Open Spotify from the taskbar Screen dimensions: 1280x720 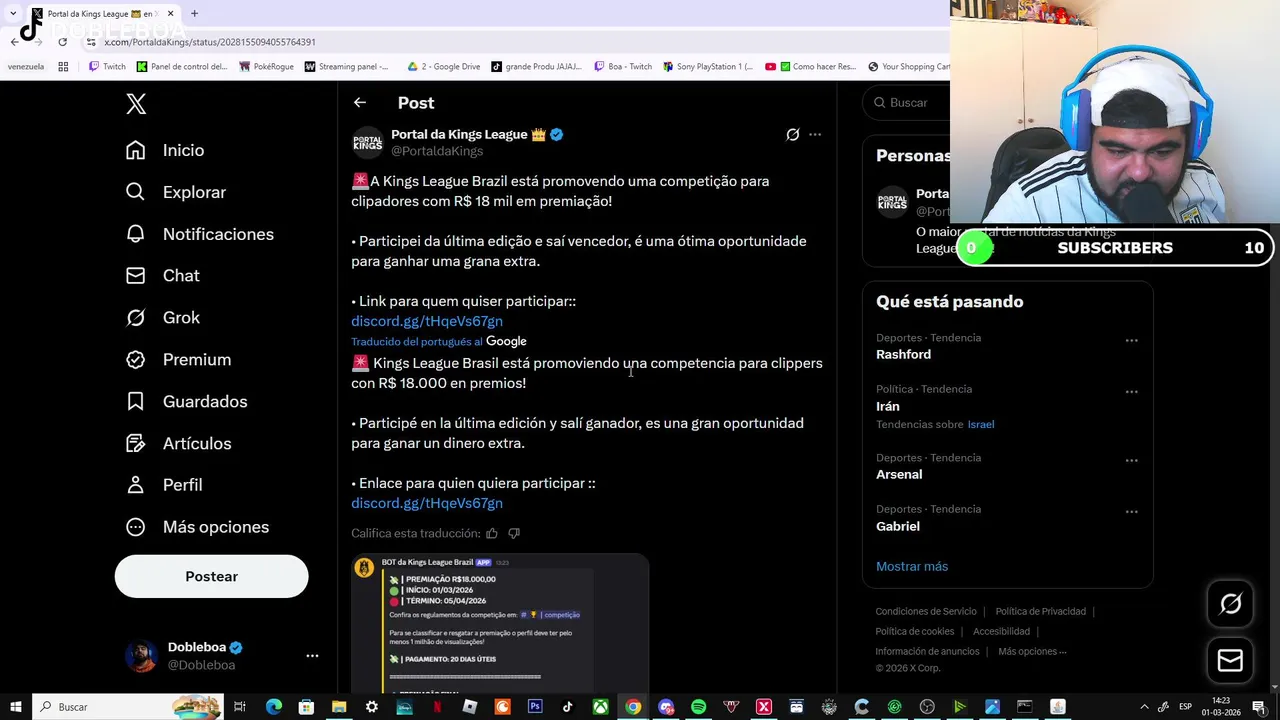pyautogui.click(x=698, y=707)
